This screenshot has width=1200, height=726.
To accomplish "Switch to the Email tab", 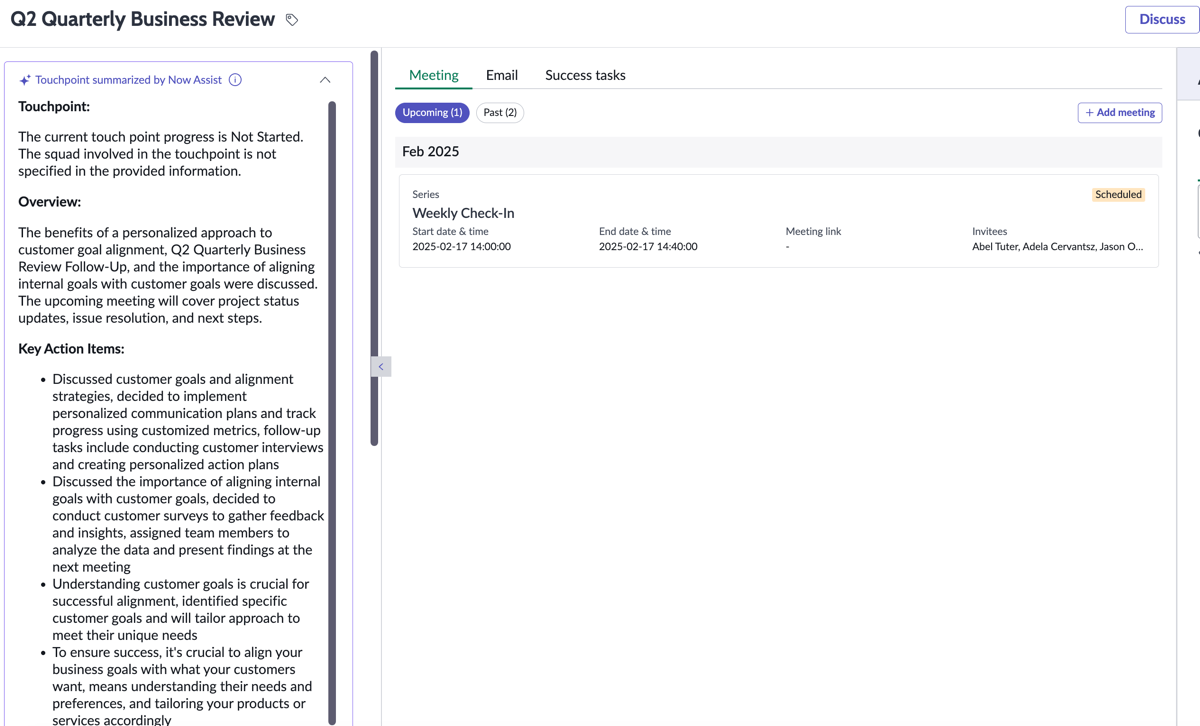I will [502, 75].
